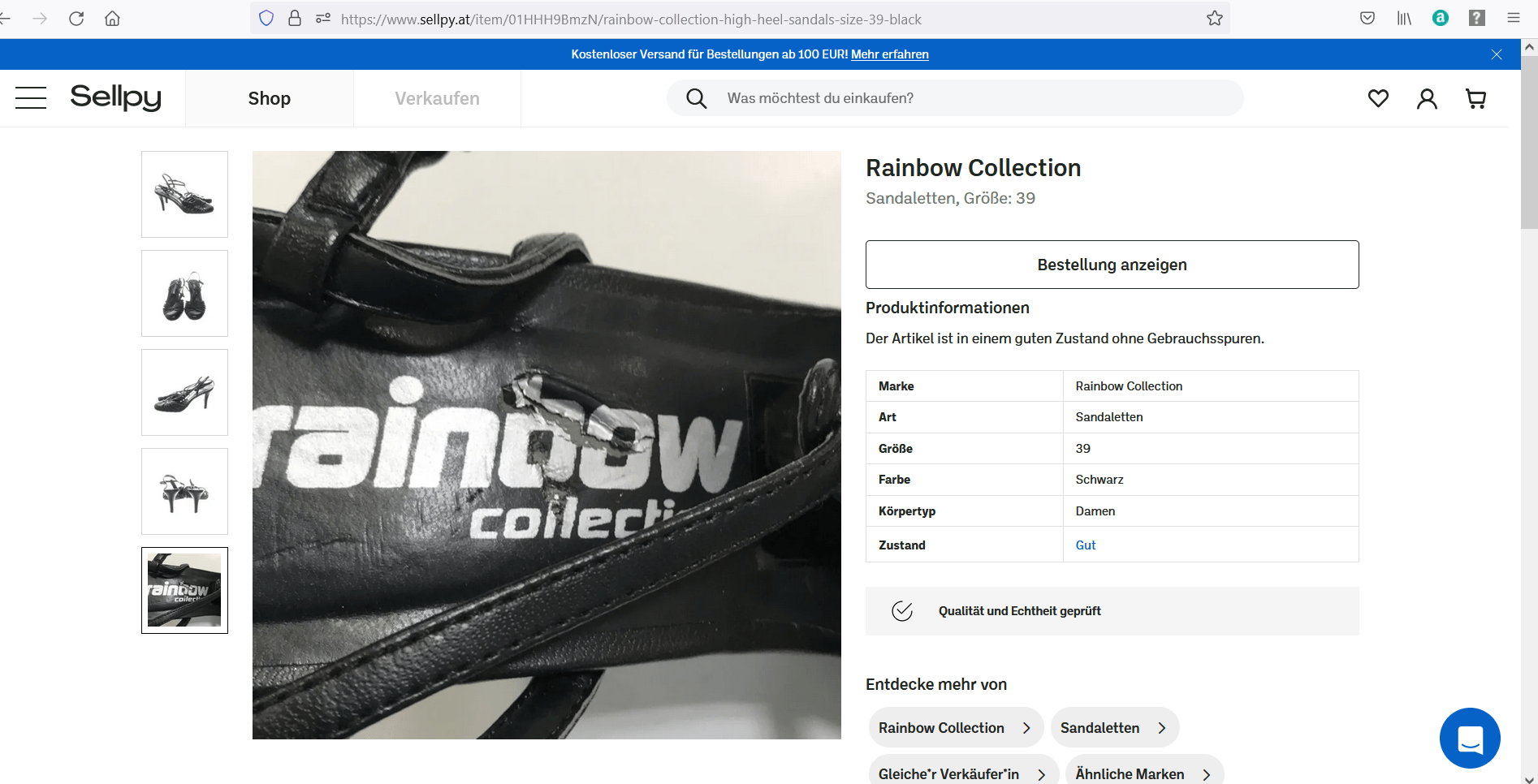Open the 'Gut' condition link
The width and height of the screenshot is (1538, 784).
(x=1086, y=545)
